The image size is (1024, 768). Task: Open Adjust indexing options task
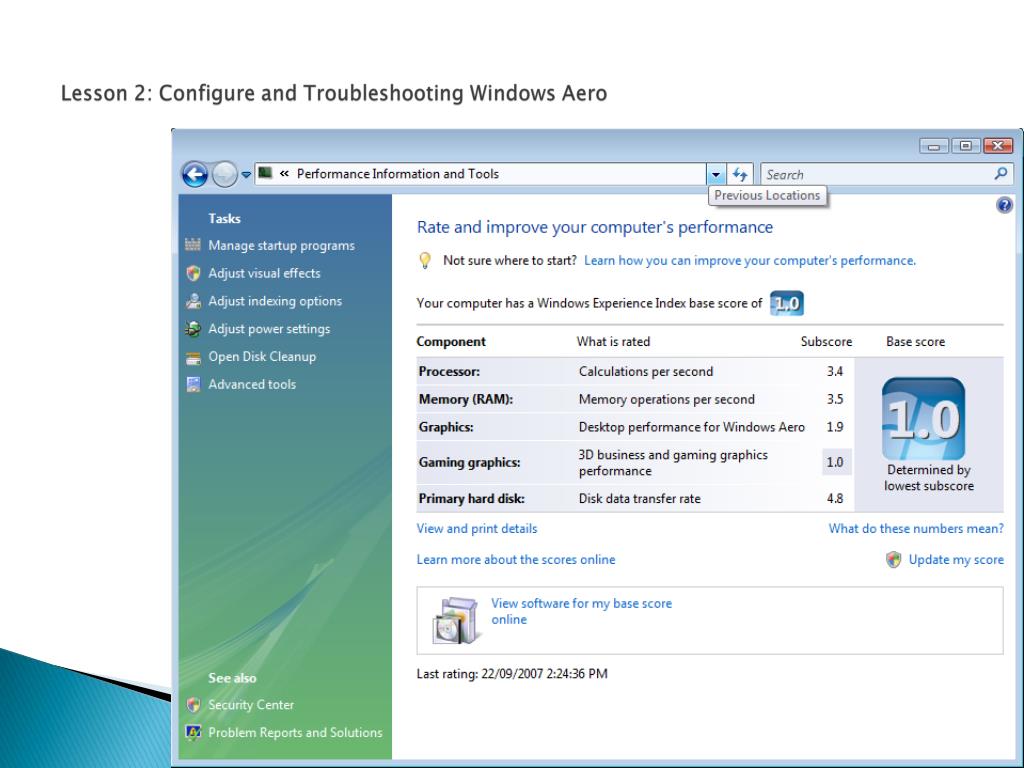point(275,301)
